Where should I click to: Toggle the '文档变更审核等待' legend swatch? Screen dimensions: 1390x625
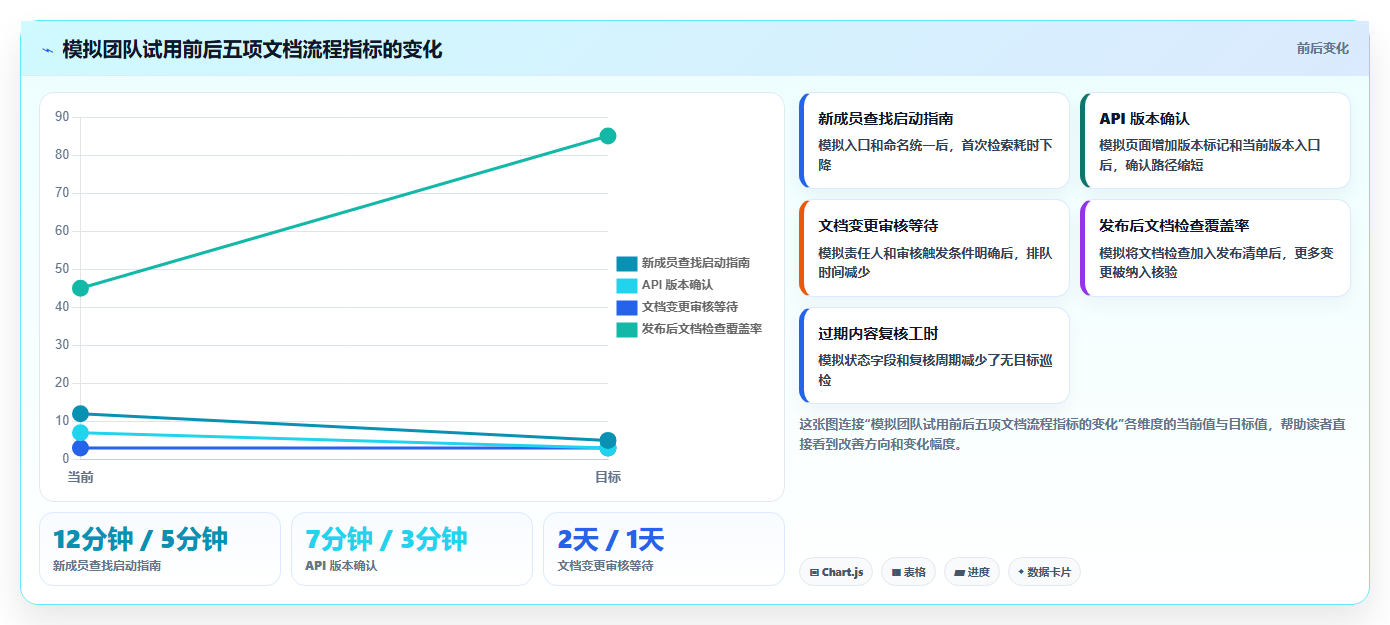(626, 307)
